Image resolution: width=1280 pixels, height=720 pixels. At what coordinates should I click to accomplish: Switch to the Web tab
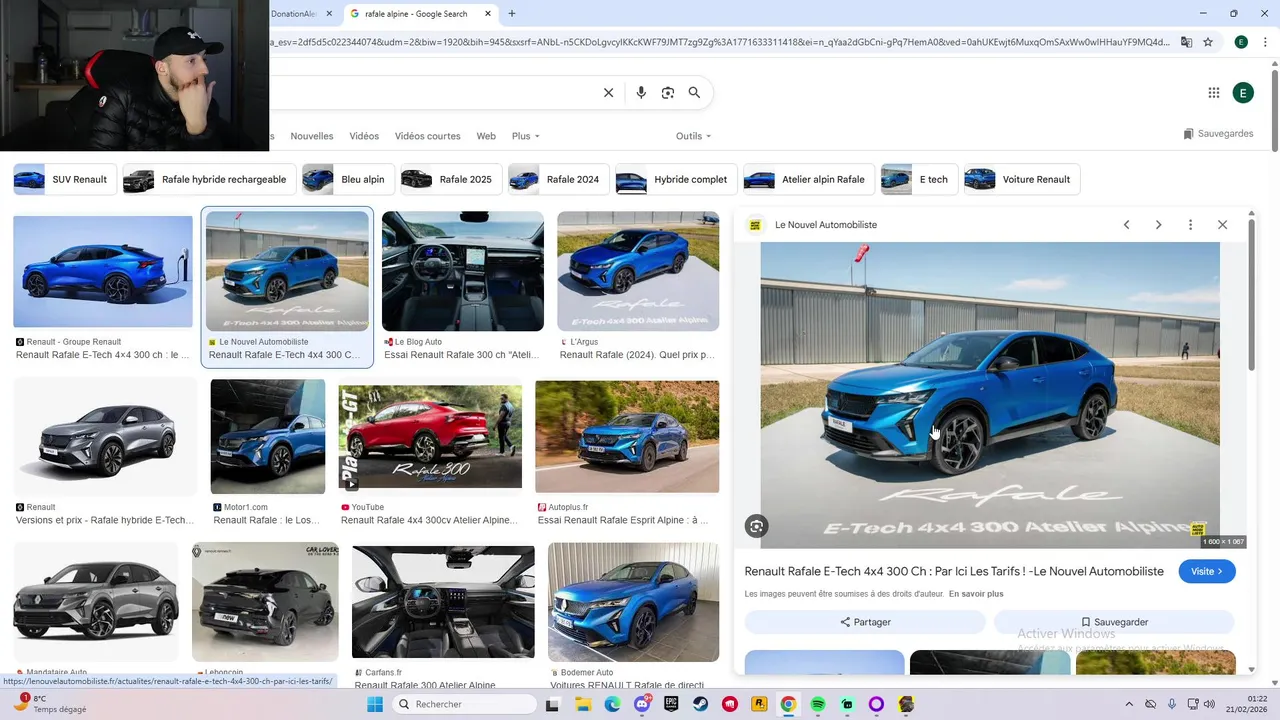point(486,136)
